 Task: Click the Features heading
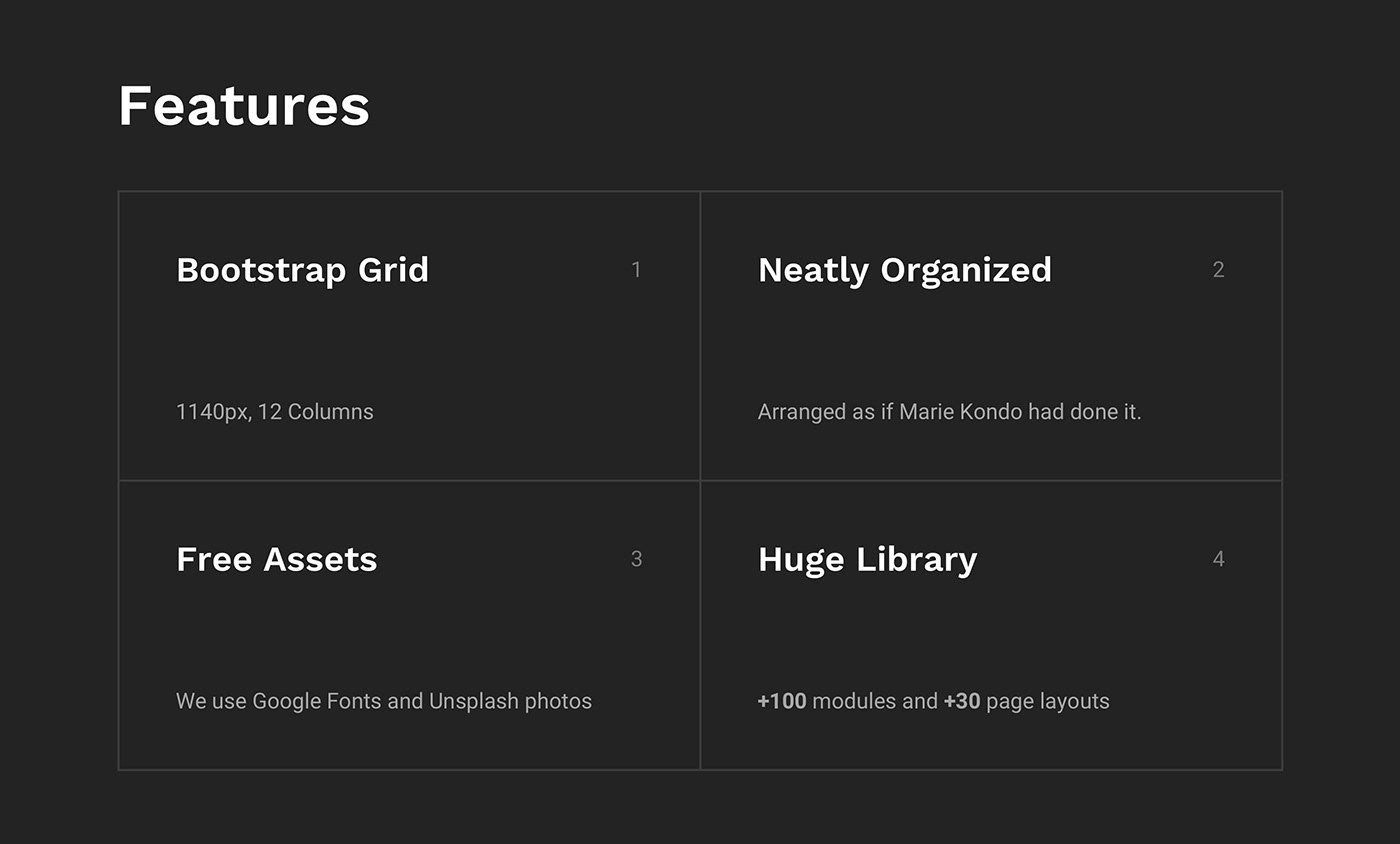click(x=244, y=105)
